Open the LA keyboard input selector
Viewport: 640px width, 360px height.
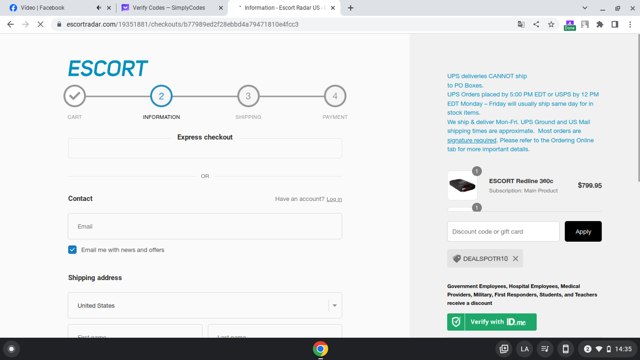click(x=524, y=349)
